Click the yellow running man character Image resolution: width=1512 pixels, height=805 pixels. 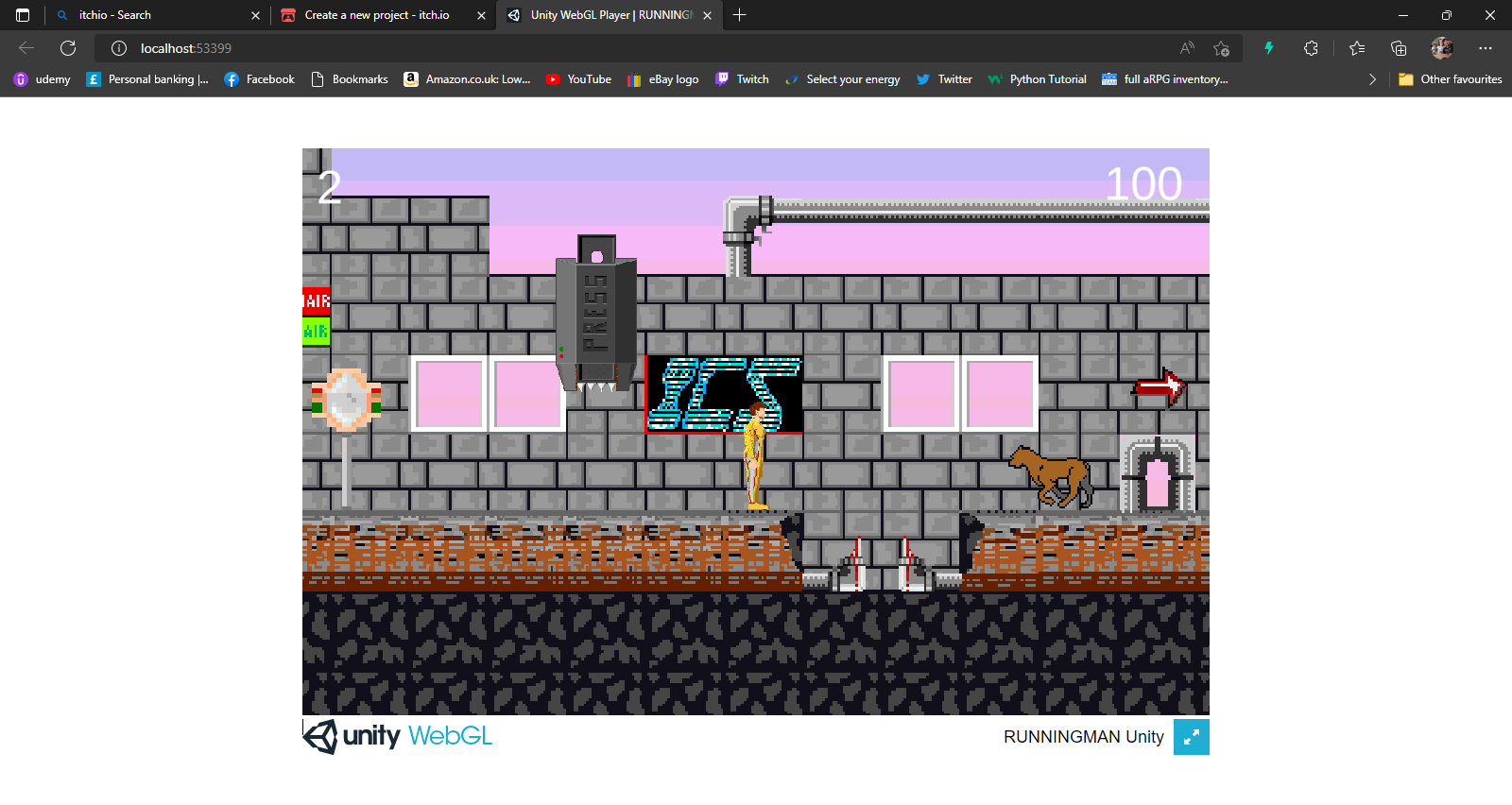tap(756, 455)
